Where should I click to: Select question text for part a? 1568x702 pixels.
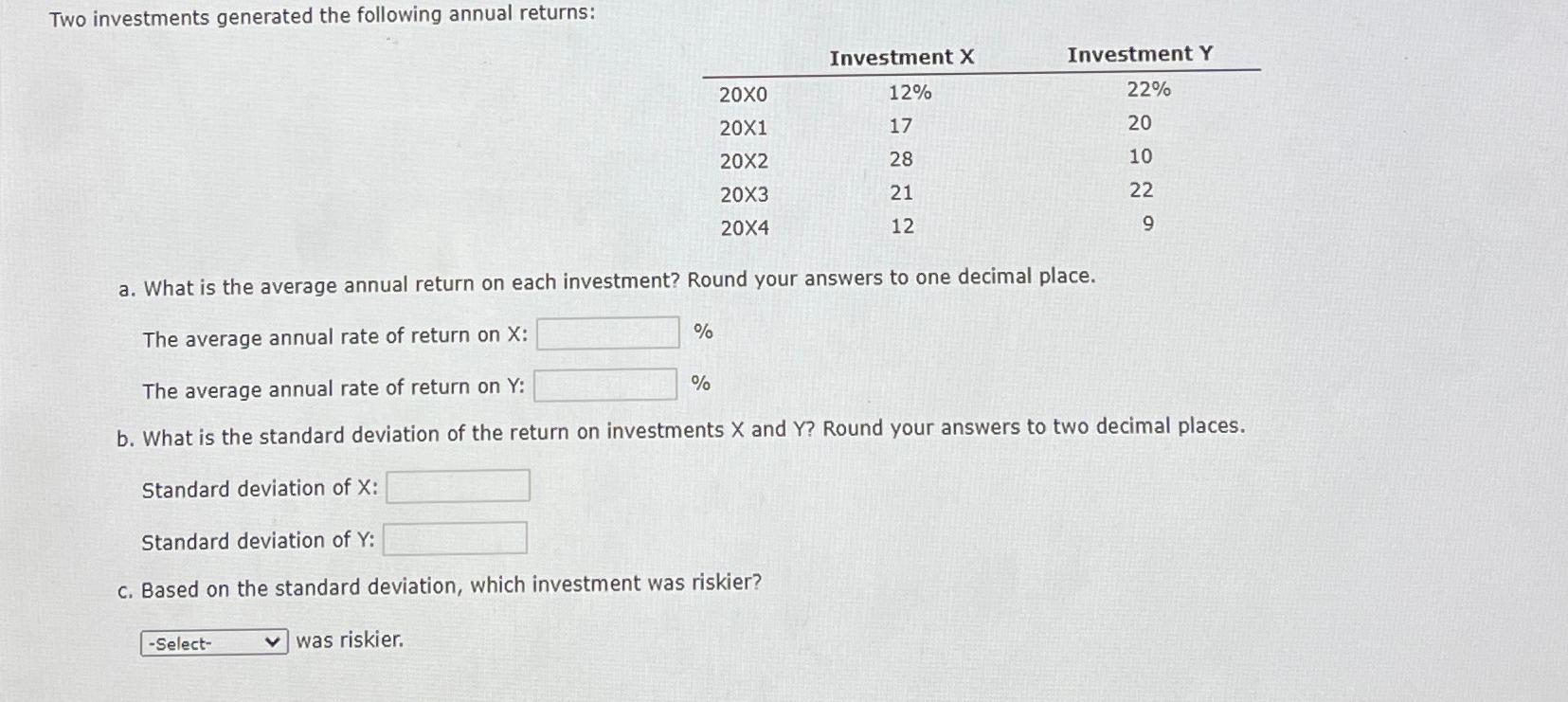click(606, 279)
